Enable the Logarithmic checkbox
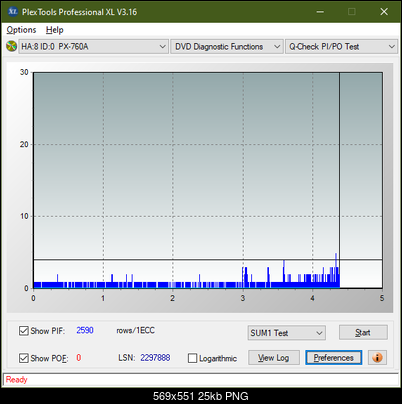Screen dimensions: 402x404 [192, 358]
